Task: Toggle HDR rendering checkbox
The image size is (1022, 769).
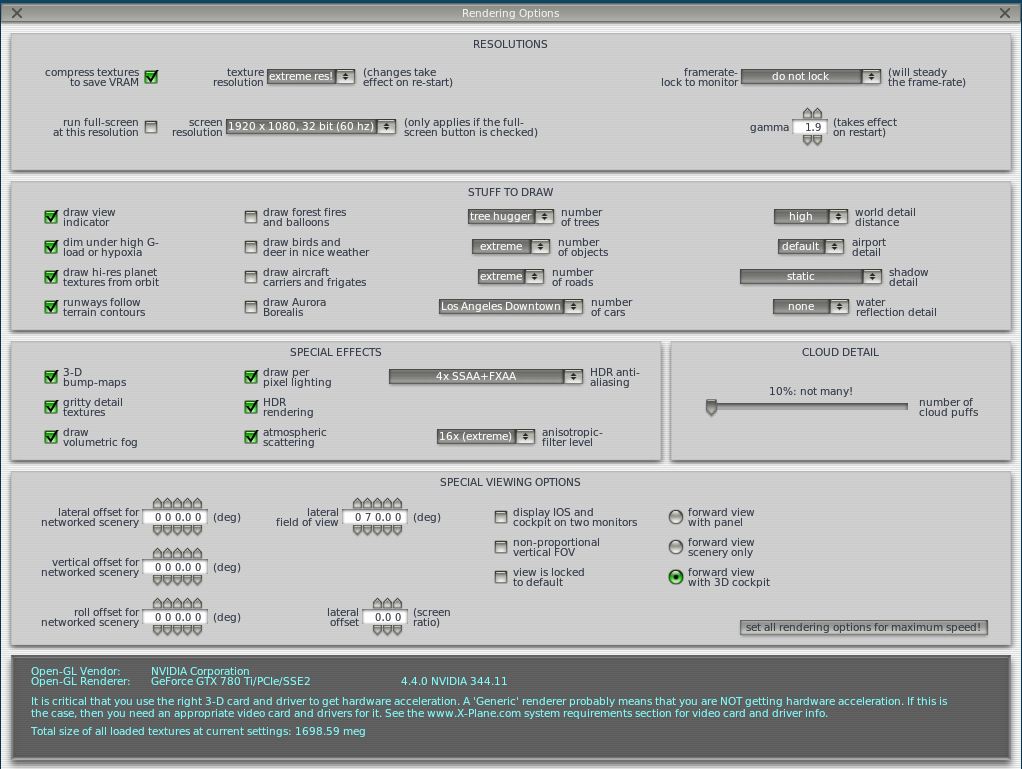Action: click(x=251, y=407)
